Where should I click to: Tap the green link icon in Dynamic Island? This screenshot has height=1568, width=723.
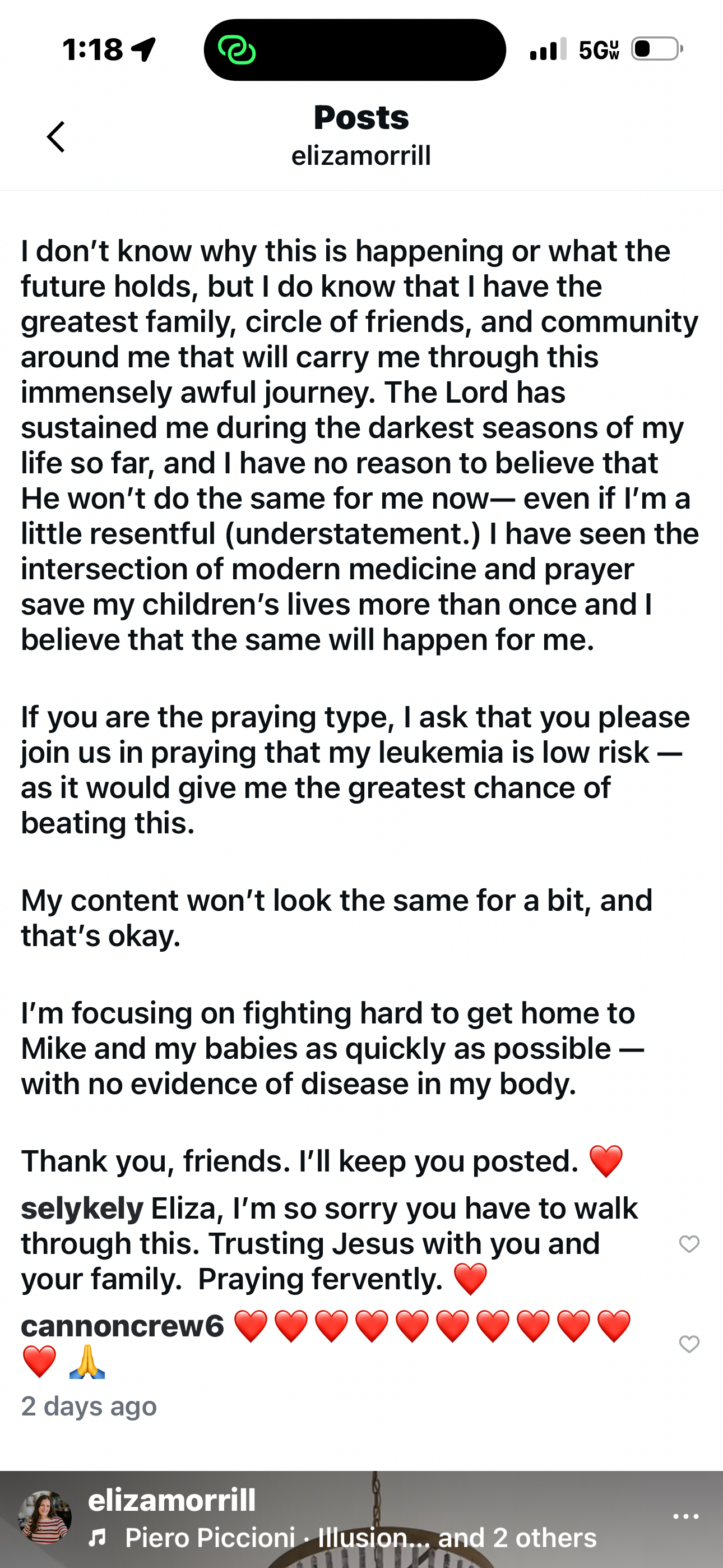pyautogui.click(x=236, y=50)
